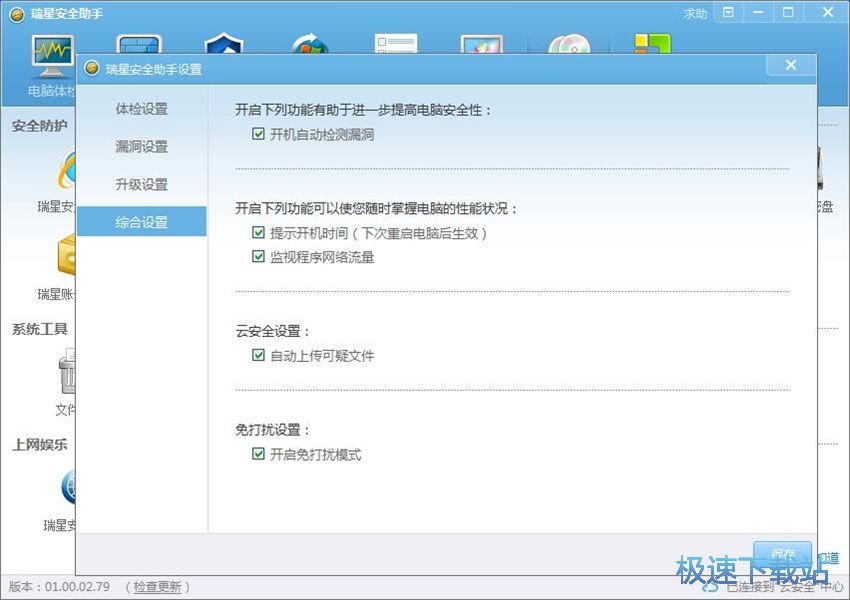Open the blue shield protection icon in toolbar
The width and height of the screenshot is (850, 600).
(224, 43)
